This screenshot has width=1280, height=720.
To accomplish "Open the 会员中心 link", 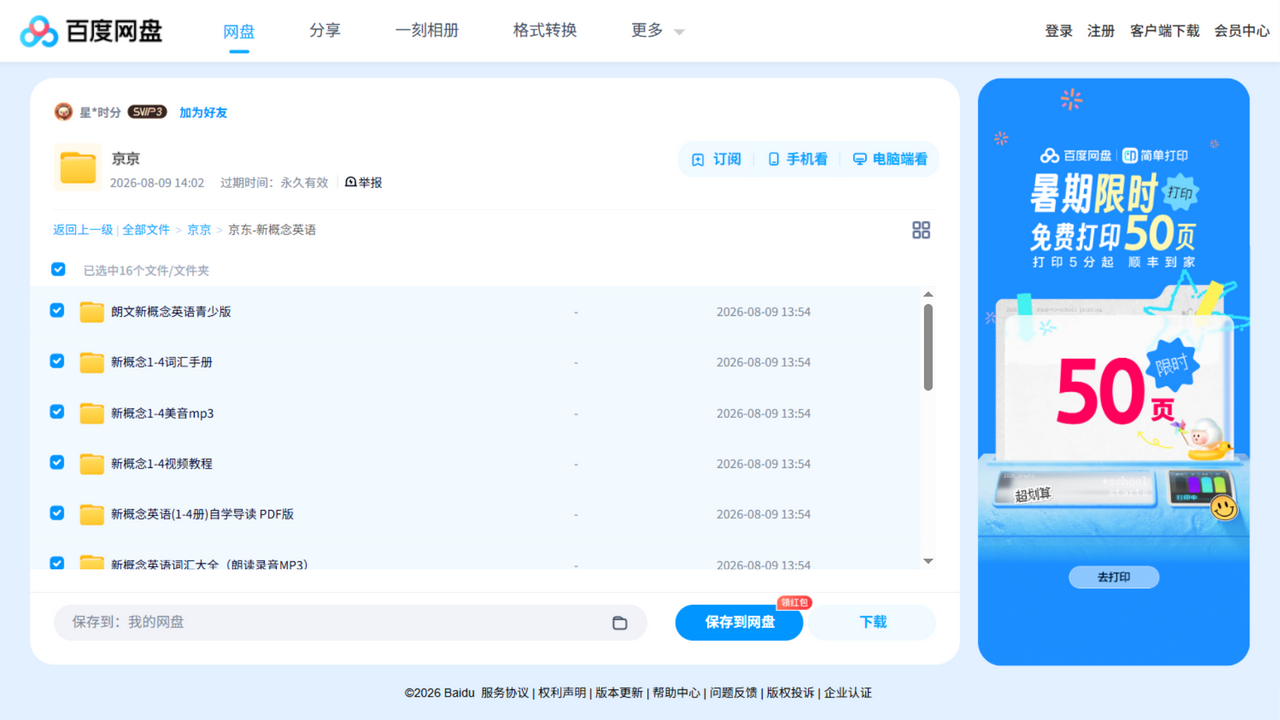I will click(1242, 31).
